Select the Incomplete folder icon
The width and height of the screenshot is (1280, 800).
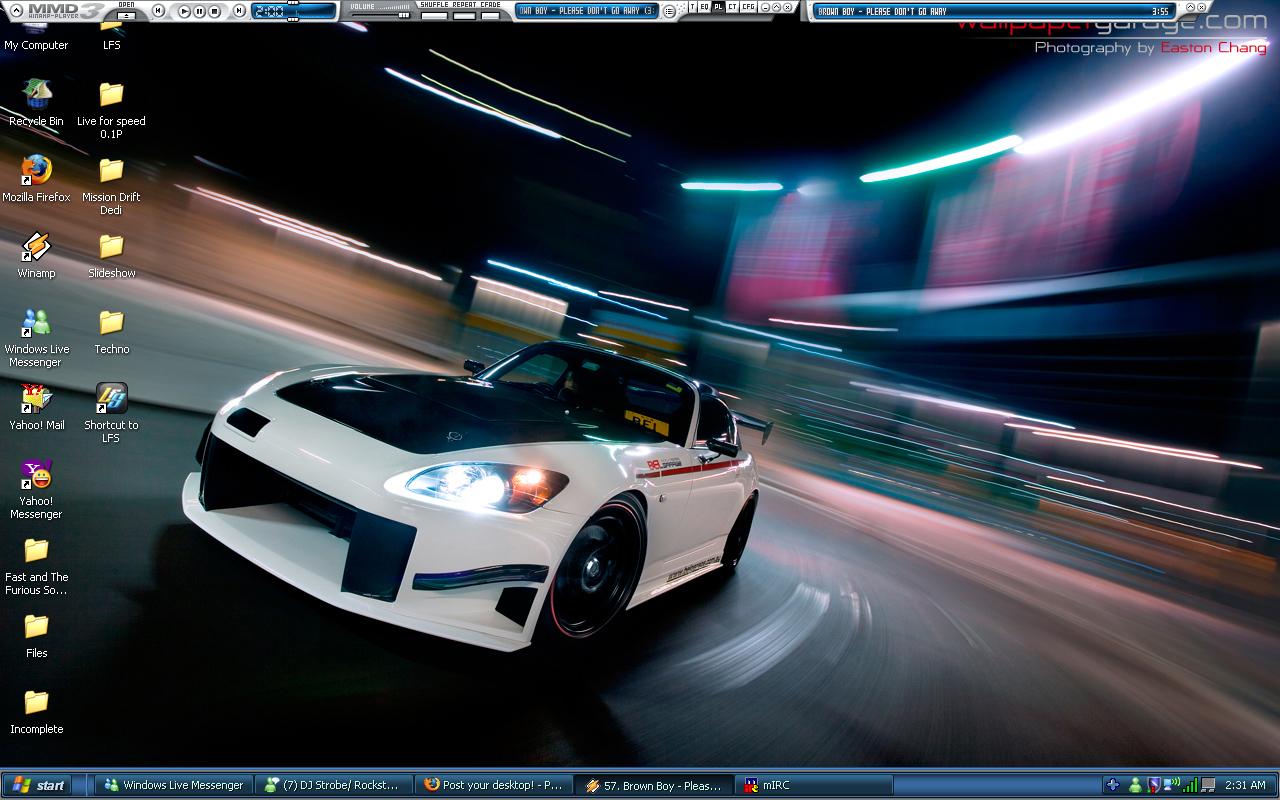coord(36,711)
